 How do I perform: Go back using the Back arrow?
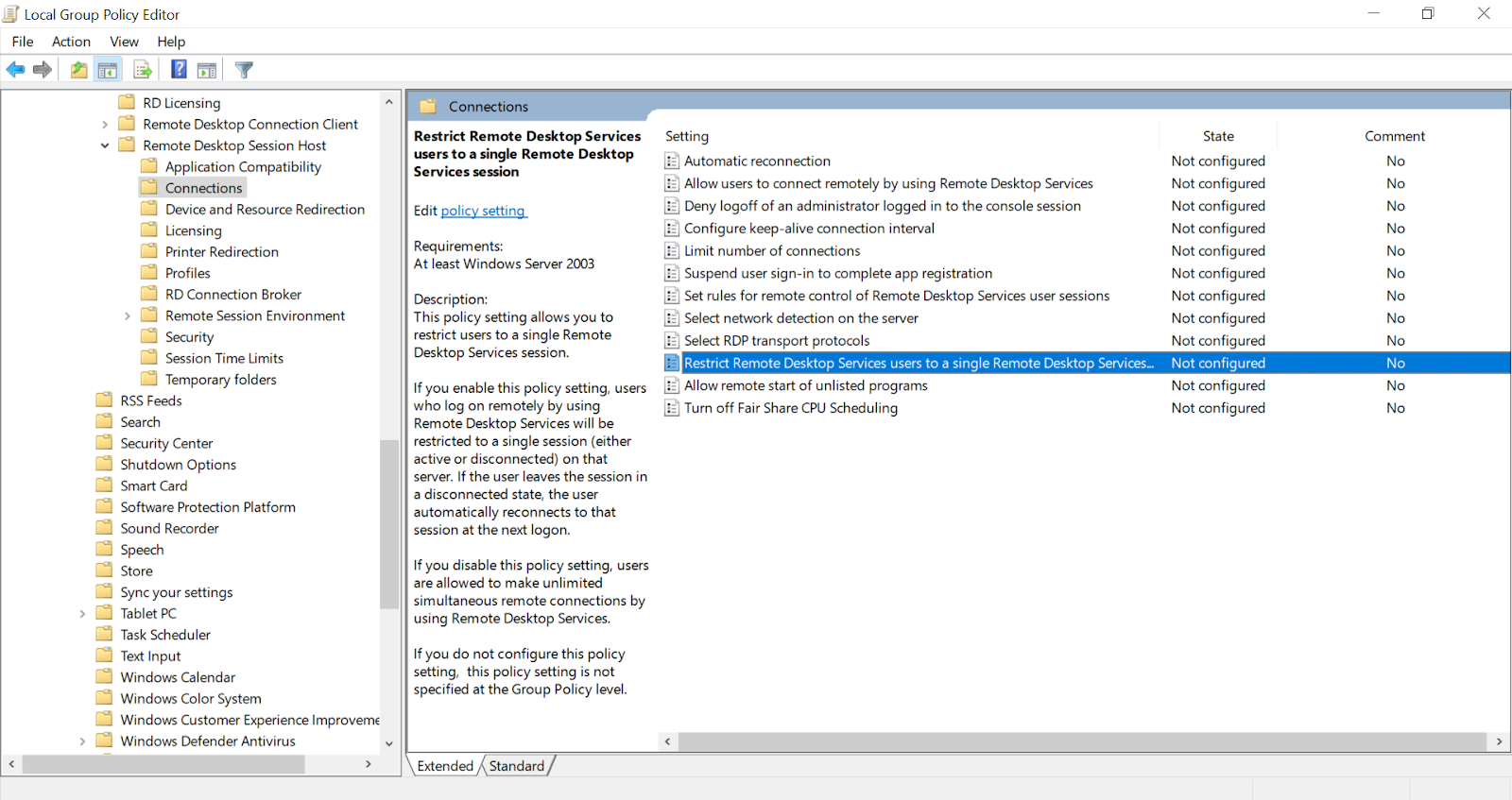click(x=16, y=70)
